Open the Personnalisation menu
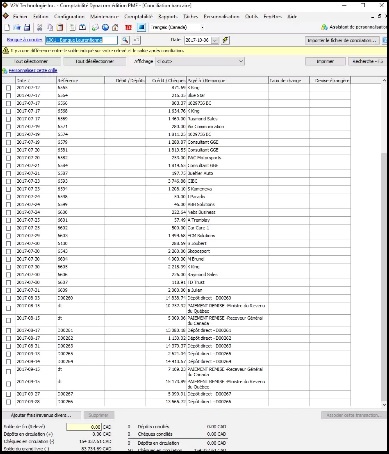Viewport: 389px width, 454px height. [221, 16]
